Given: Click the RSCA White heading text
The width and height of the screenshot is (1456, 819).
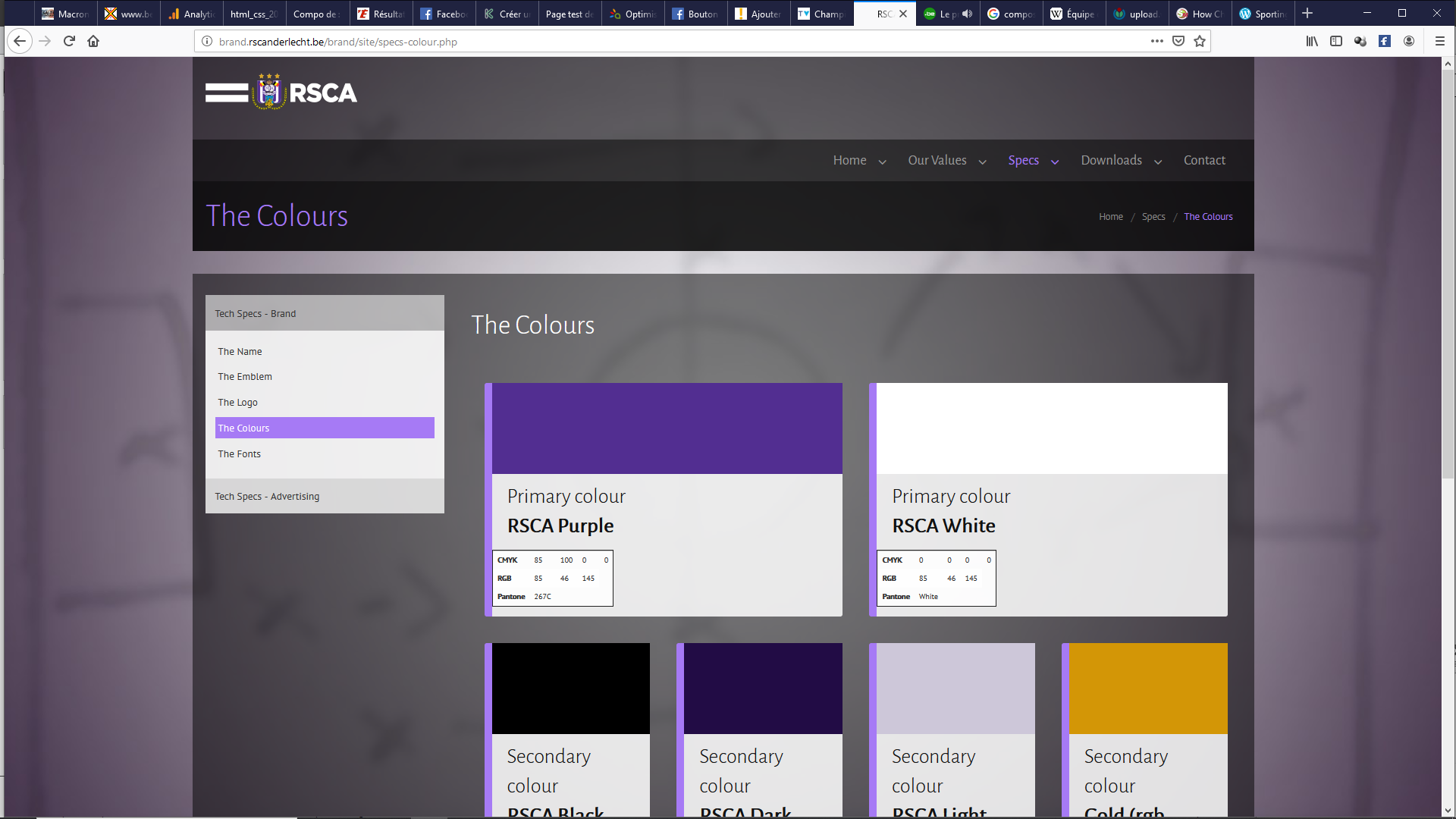Looking at the screenshot, I should 943,526.
